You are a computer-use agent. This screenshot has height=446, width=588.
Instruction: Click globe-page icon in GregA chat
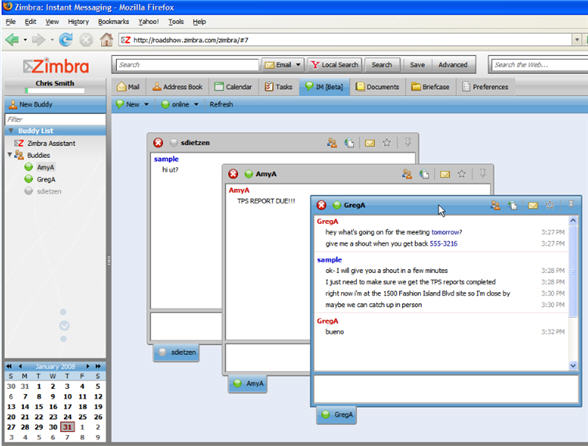tap(513, 205)
